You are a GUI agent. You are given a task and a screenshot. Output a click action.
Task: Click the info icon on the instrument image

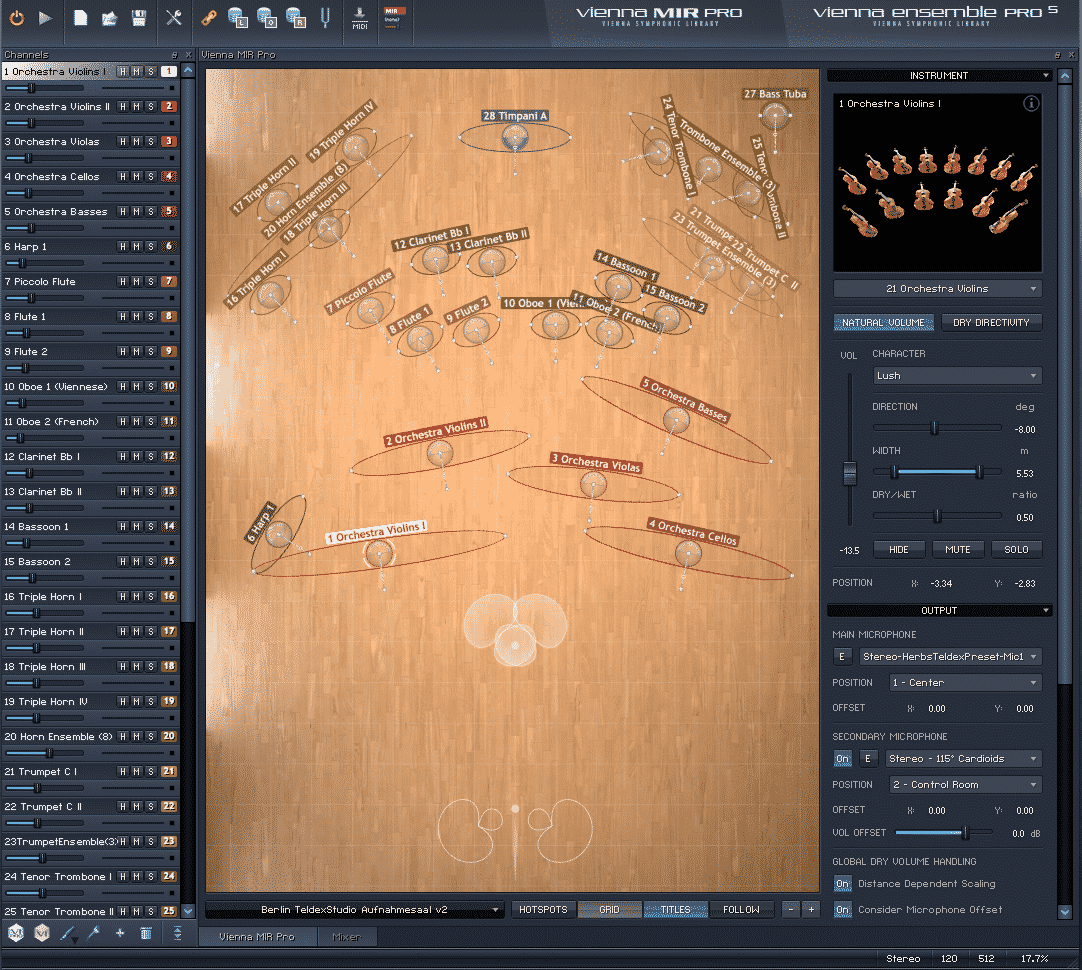pos(1031,103)
